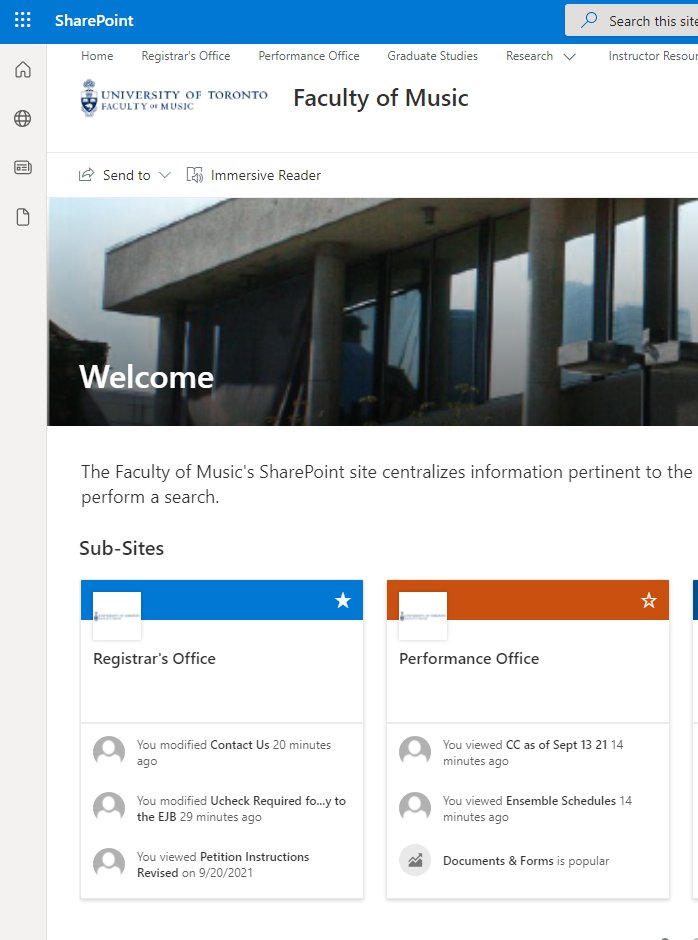The image size is (698, 940).
Task: Click Performance Office card site logo thumbnail
Action: pos(423,616)
